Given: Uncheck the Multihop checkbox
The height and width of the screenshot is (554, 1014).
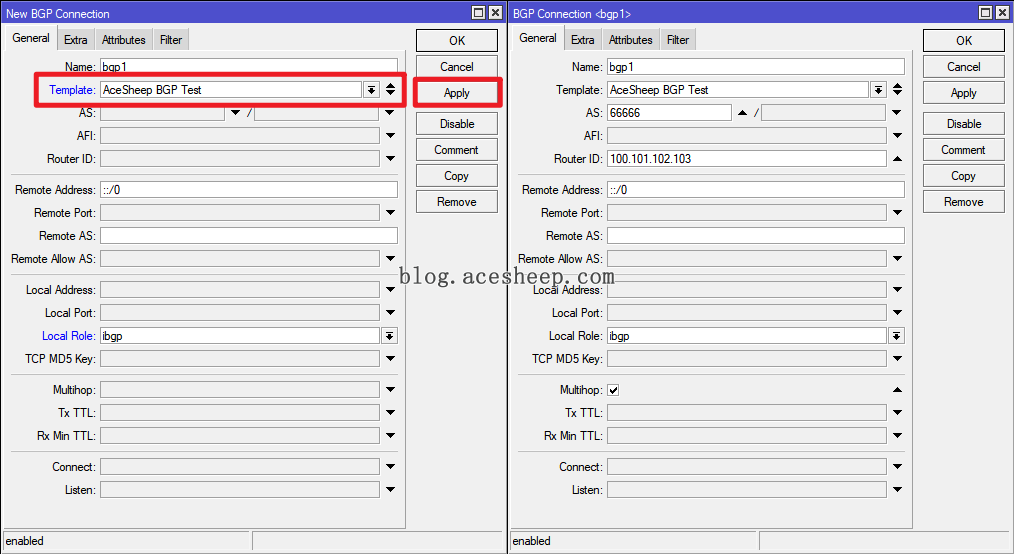Looking at the screenshot, I should (x=613, y=390).
